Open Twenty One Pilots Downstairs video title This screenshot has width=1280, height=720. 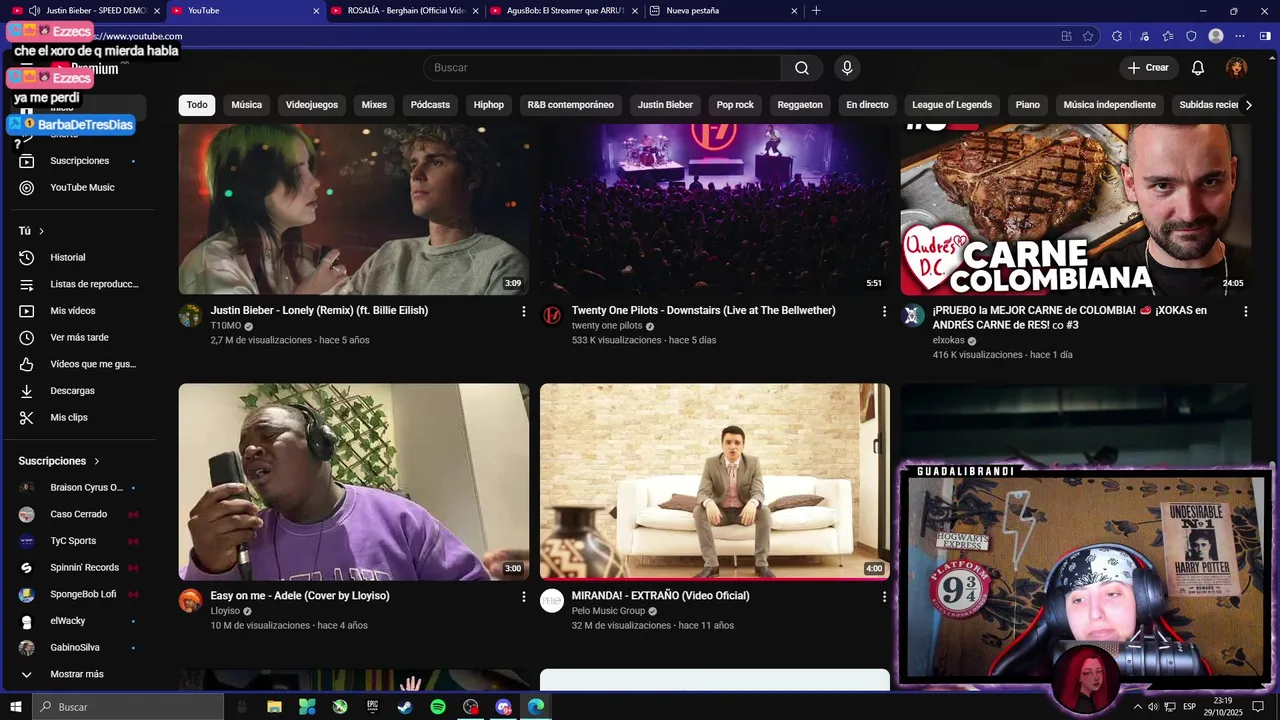click(703, 310)
